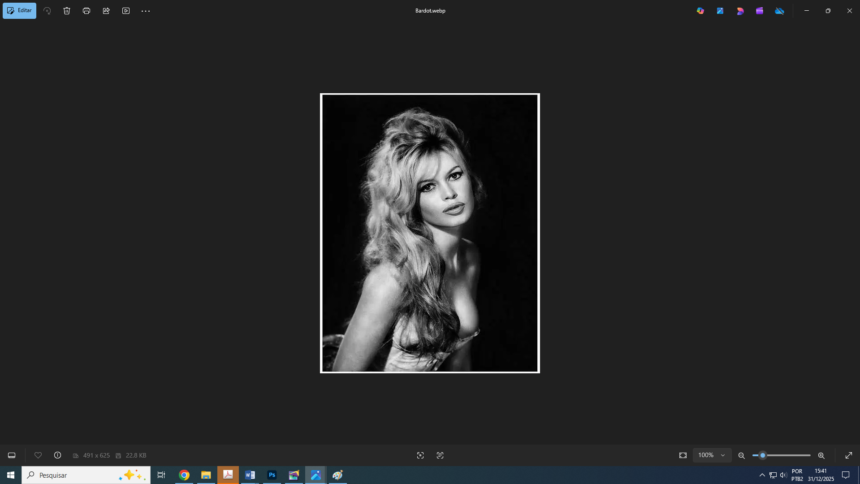Open the three-dots more options menu
This screenshot has width=860, height=484.
coord(145,10)
